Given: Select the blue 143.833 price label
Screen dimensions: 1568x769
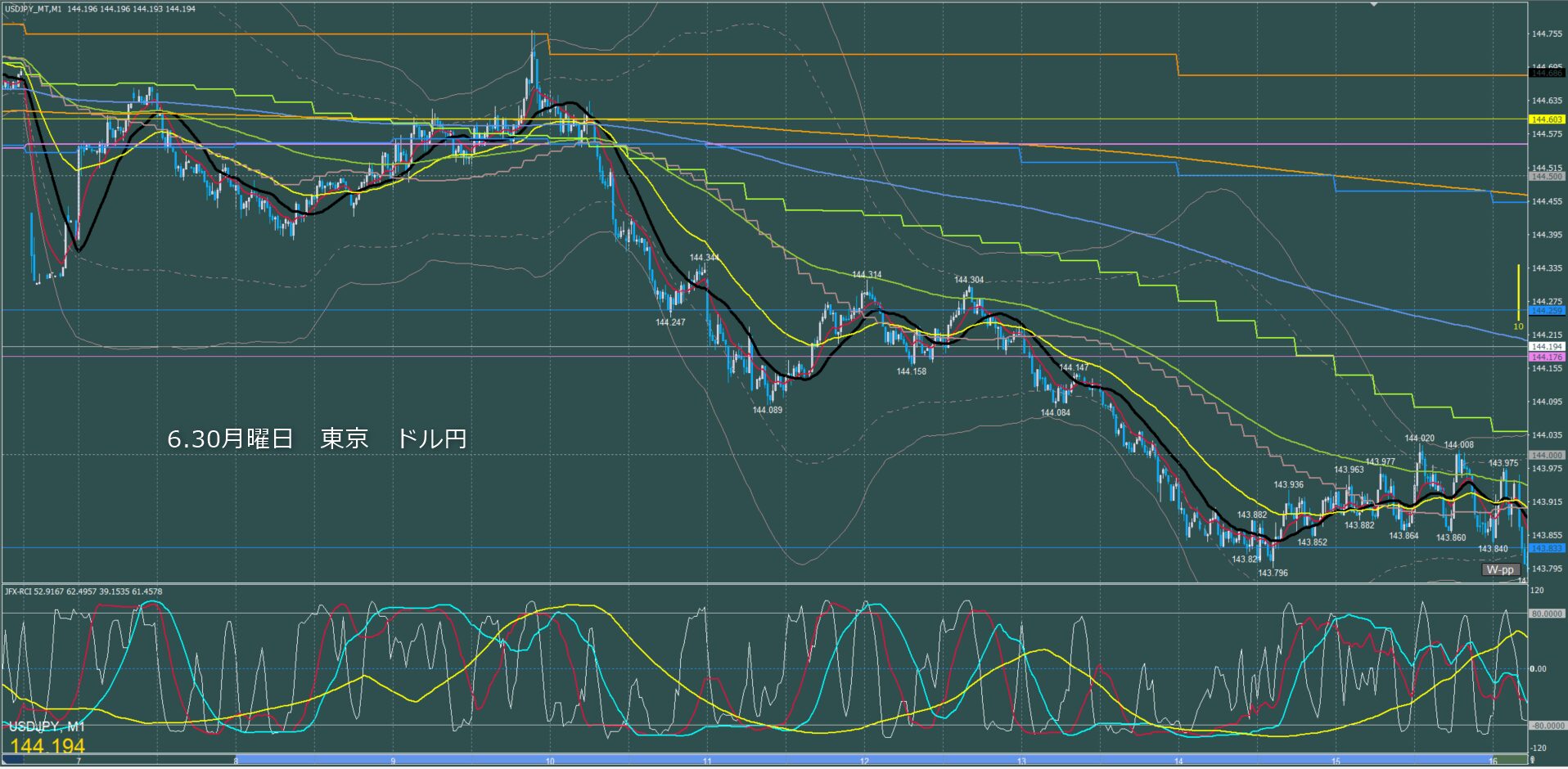Looking at the screenshot, I should click(1546, 548).
